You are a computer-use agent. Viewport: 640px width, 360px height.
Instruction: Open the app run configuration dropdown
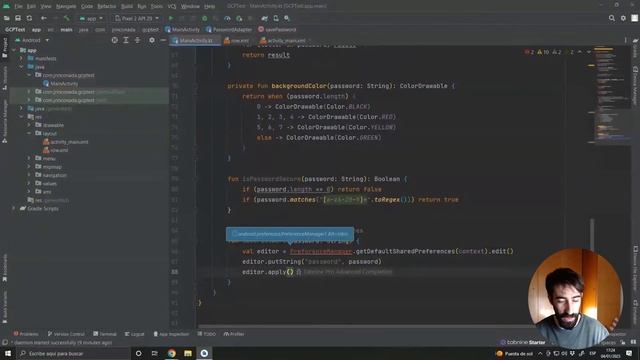click(x=91, y=18)
